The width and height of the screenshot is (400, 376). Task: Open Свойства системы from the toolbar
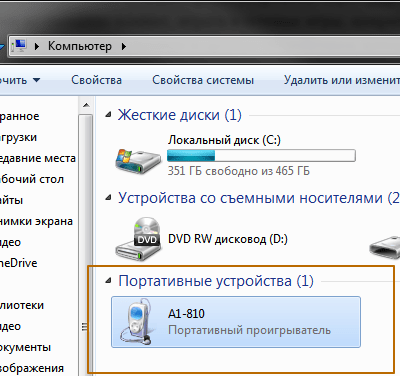pos(203,80)
